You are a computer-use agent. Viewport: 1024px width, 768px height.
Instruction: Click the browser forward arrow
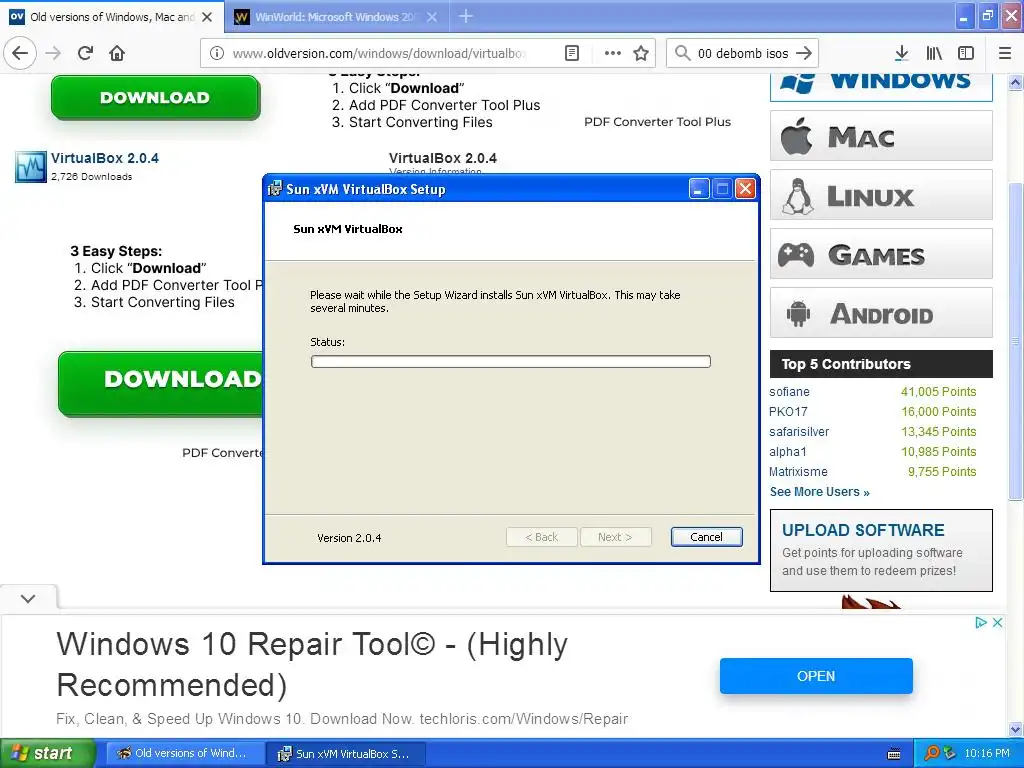point(53,53)
